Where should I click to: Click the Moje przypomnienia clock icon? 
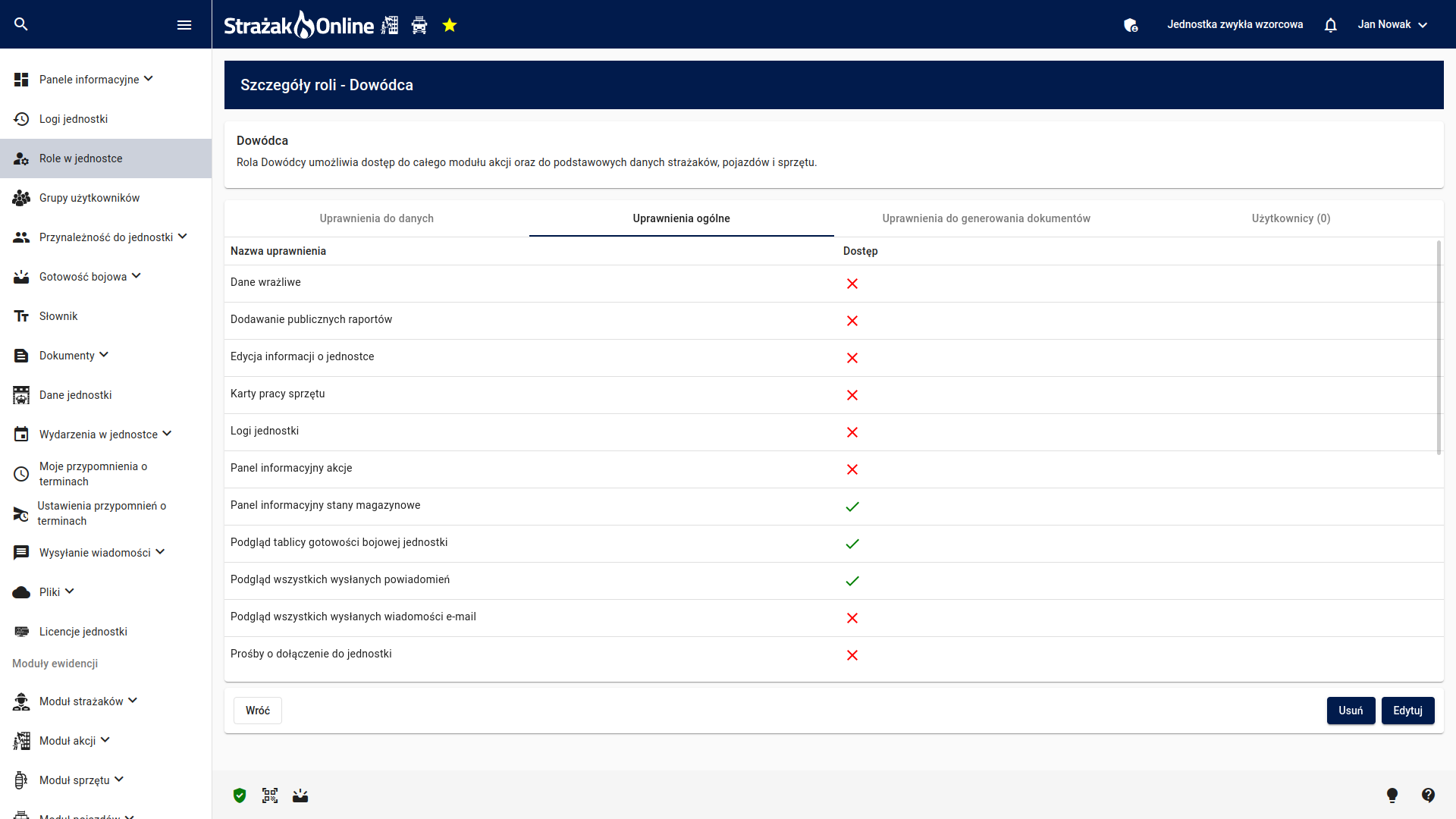pyautogui.click(x=21, y=474)
